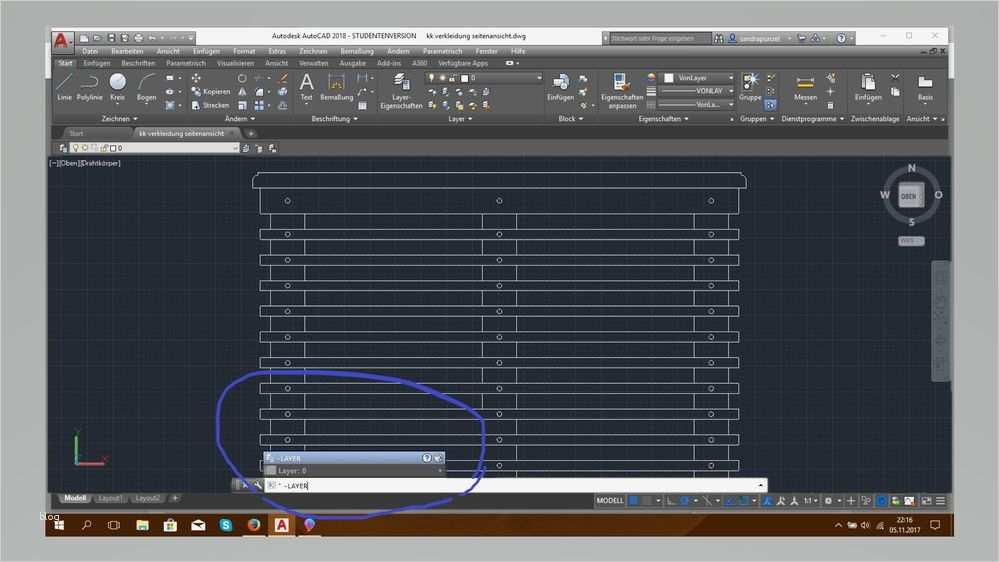
Task: Open Layer-Eigenschaften manager
Action: pos(401,87)
